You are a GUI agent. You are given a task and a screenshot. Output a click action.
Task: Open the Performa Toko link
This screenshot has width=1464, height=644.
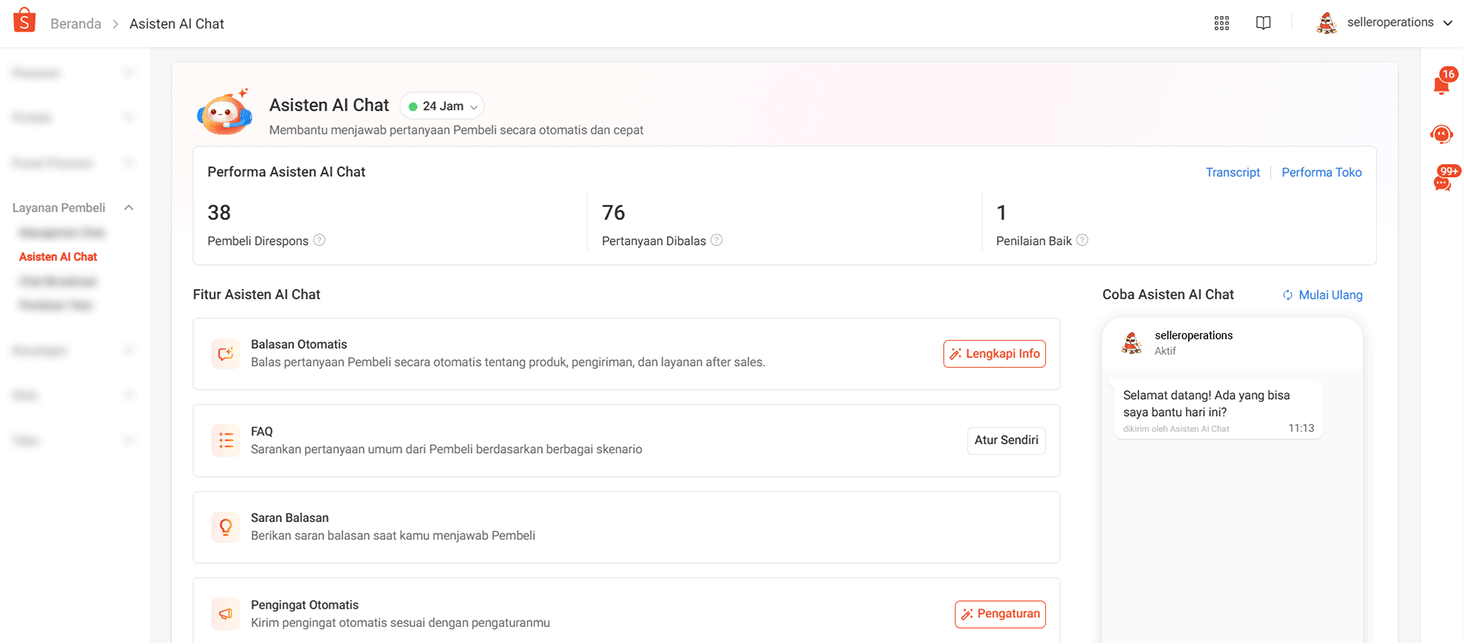tap(1322, 172)
